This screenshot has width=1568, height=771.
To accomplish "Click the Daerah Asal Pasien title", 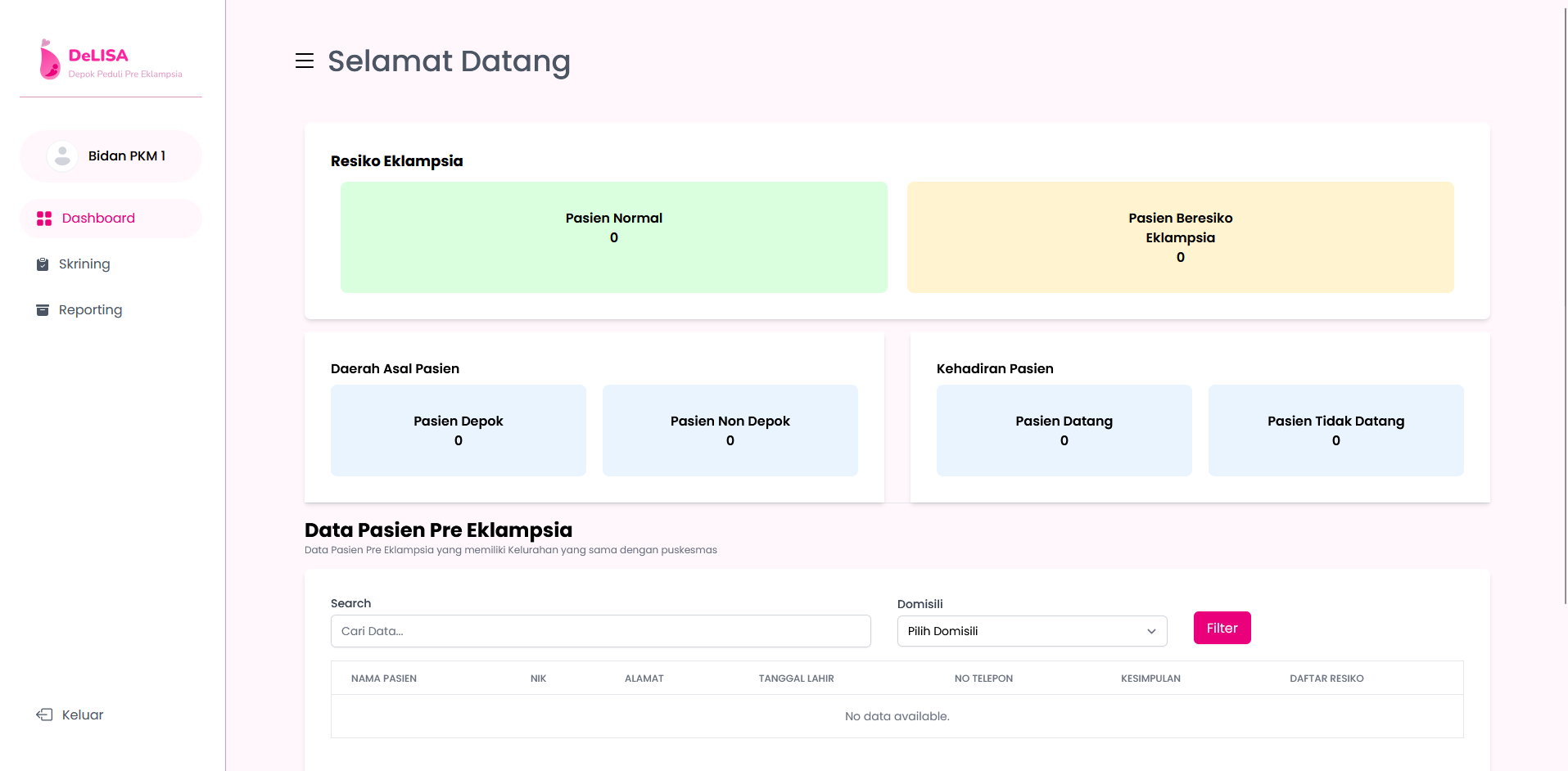I will pos(395,368).
